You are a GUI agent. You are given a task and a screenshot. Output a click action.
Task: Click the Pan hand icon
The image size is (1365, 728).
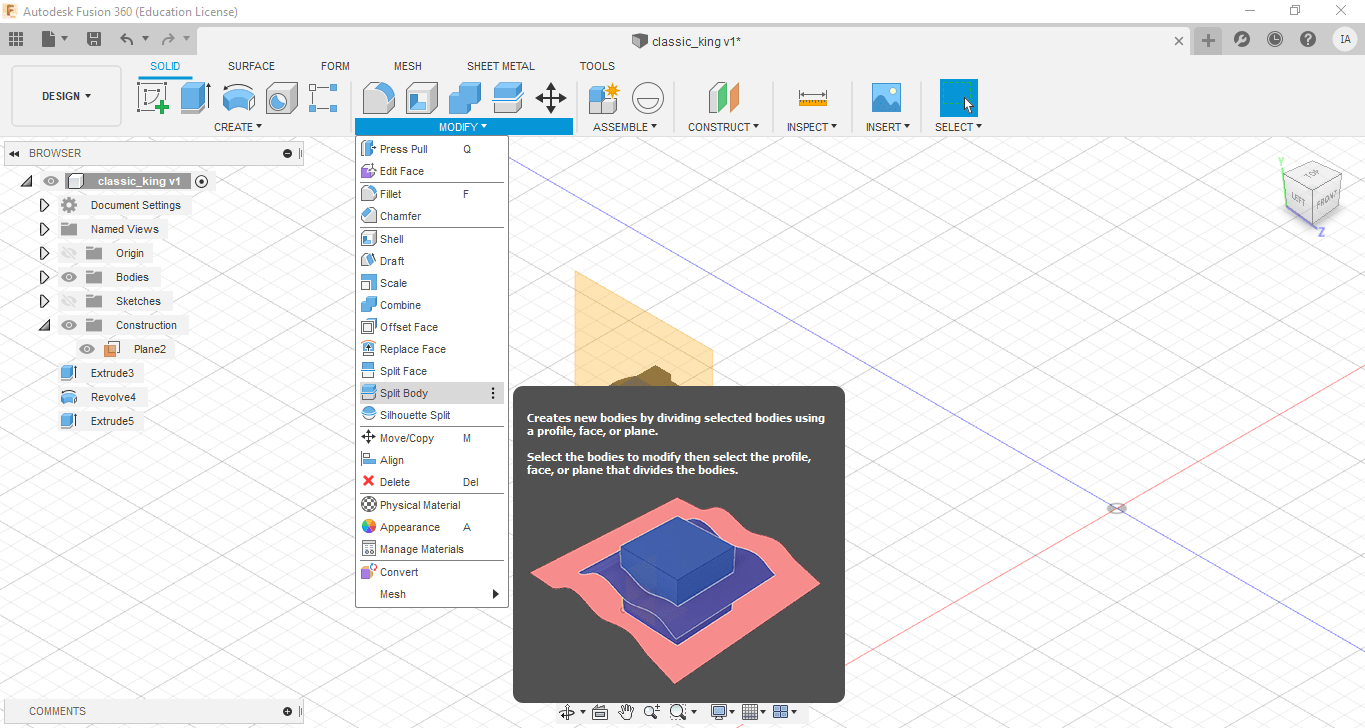[626, 712]
